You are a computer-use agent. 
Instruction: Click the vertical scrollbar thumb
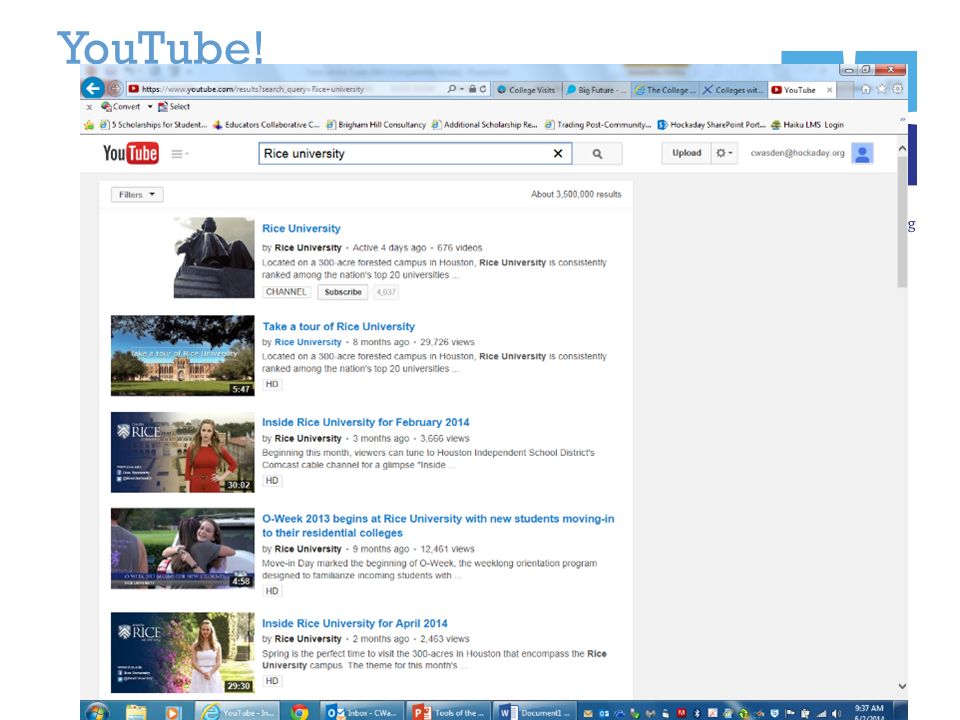[x=902, y=222]
